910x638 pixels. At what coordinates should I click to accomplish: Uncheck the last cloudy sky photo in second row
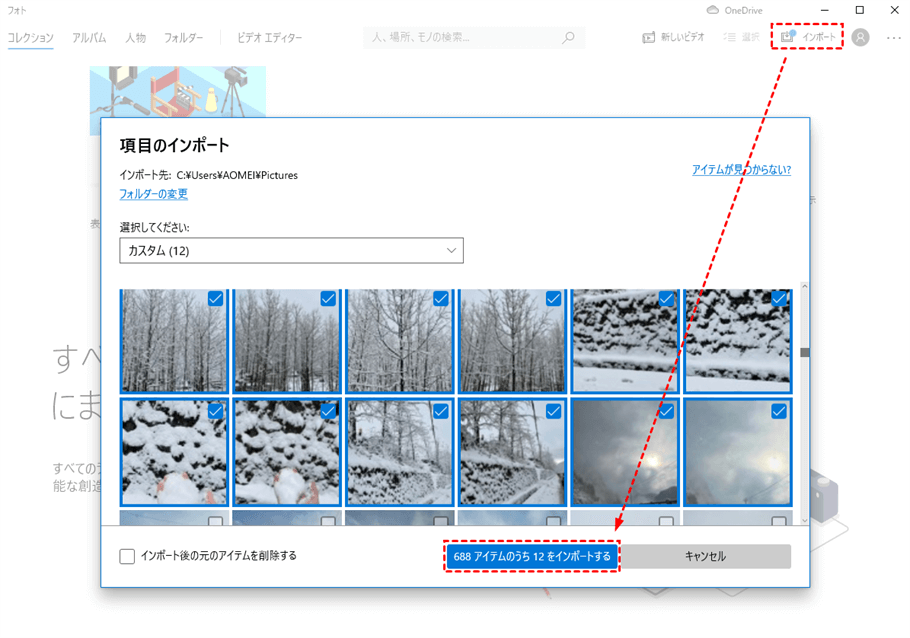pyautogui.click(x=778, y=411)
